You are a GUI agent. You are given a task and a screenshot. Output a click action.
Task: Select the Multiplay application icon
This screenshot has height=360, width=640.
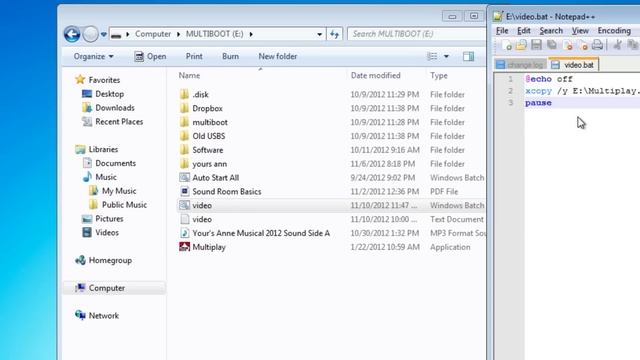[x=184, y=247]
